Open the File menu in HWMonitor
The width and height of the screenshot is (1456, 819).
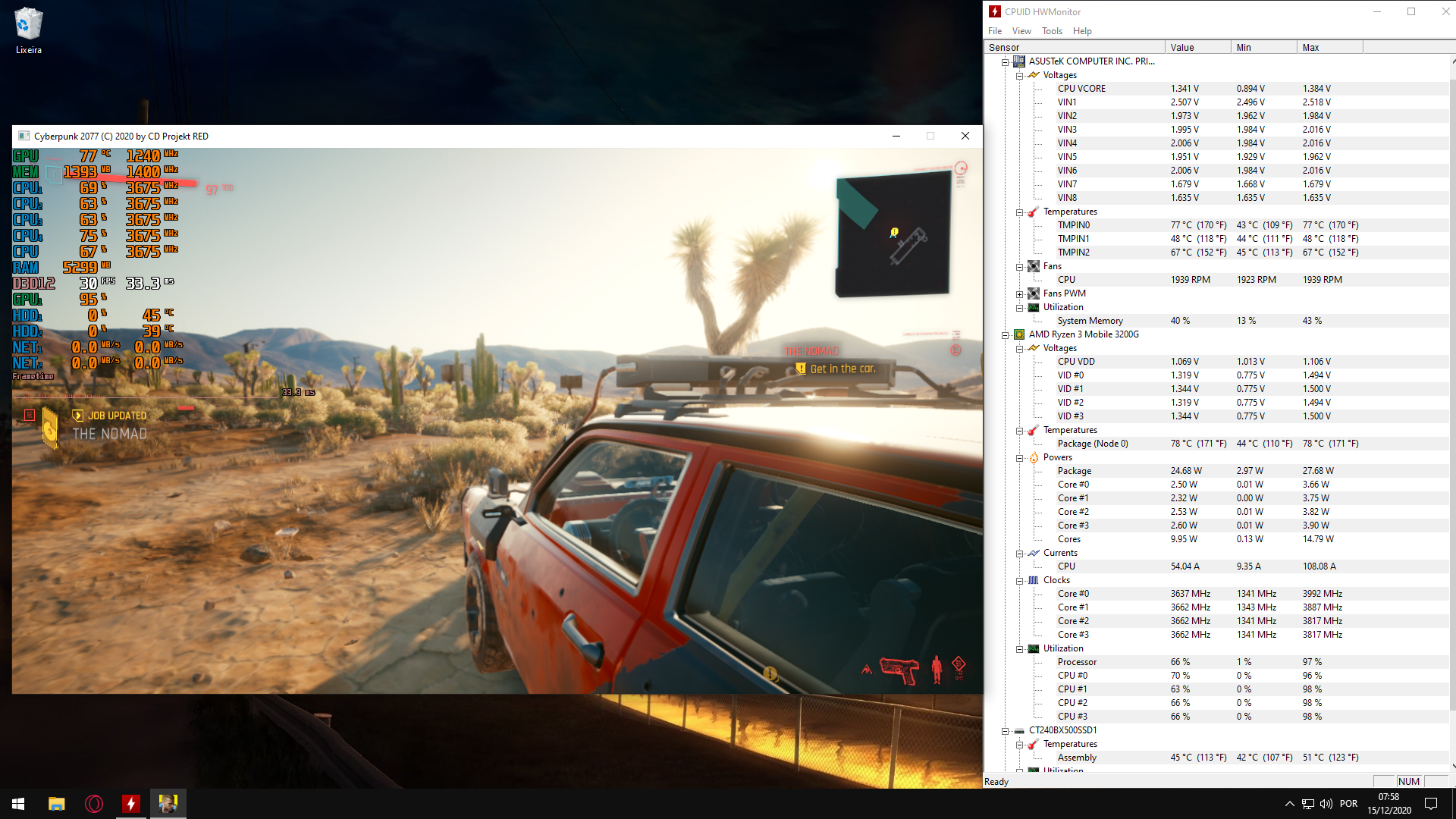[995, 31]
